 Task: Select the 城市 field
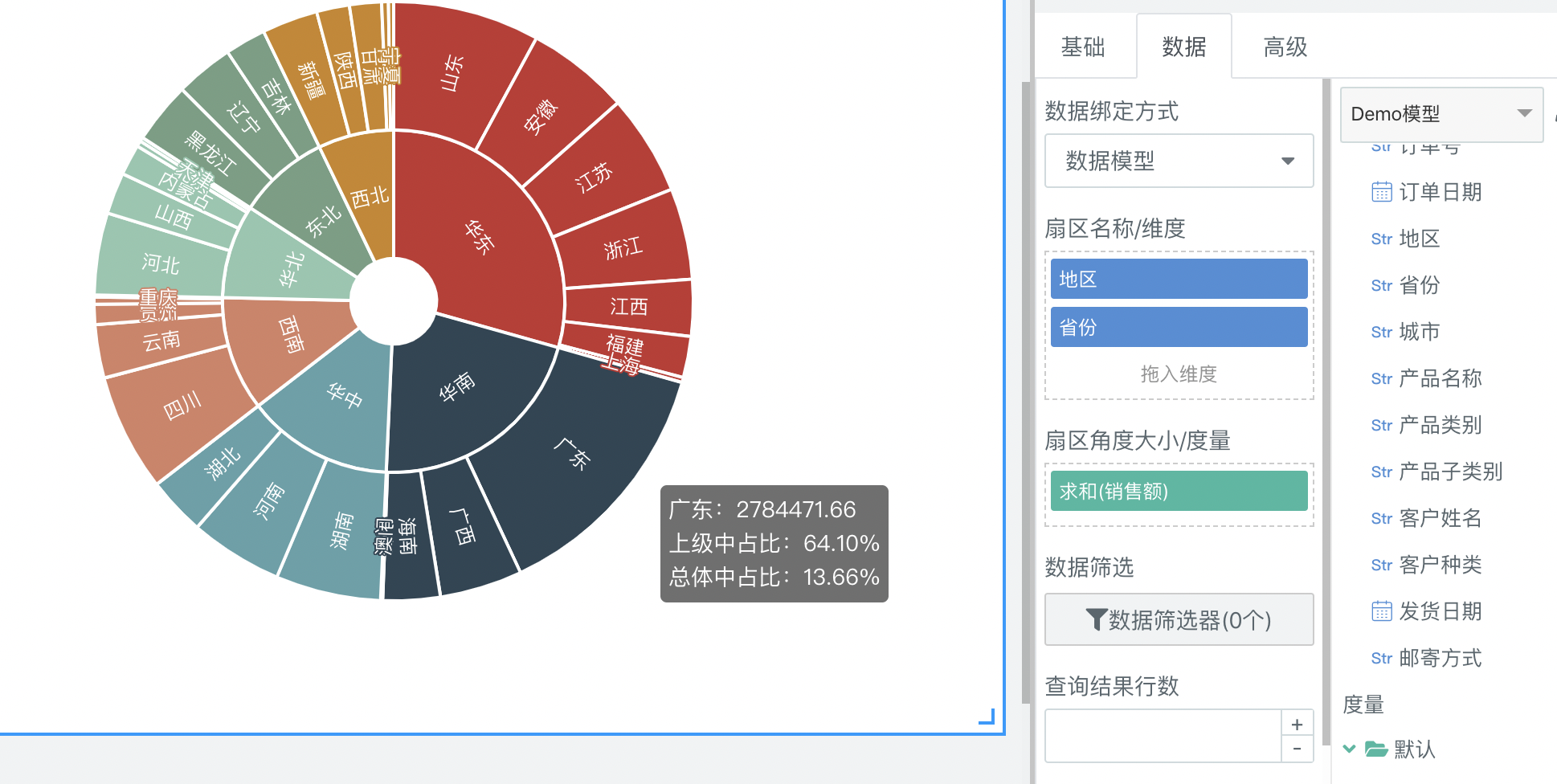(1420, 332)
